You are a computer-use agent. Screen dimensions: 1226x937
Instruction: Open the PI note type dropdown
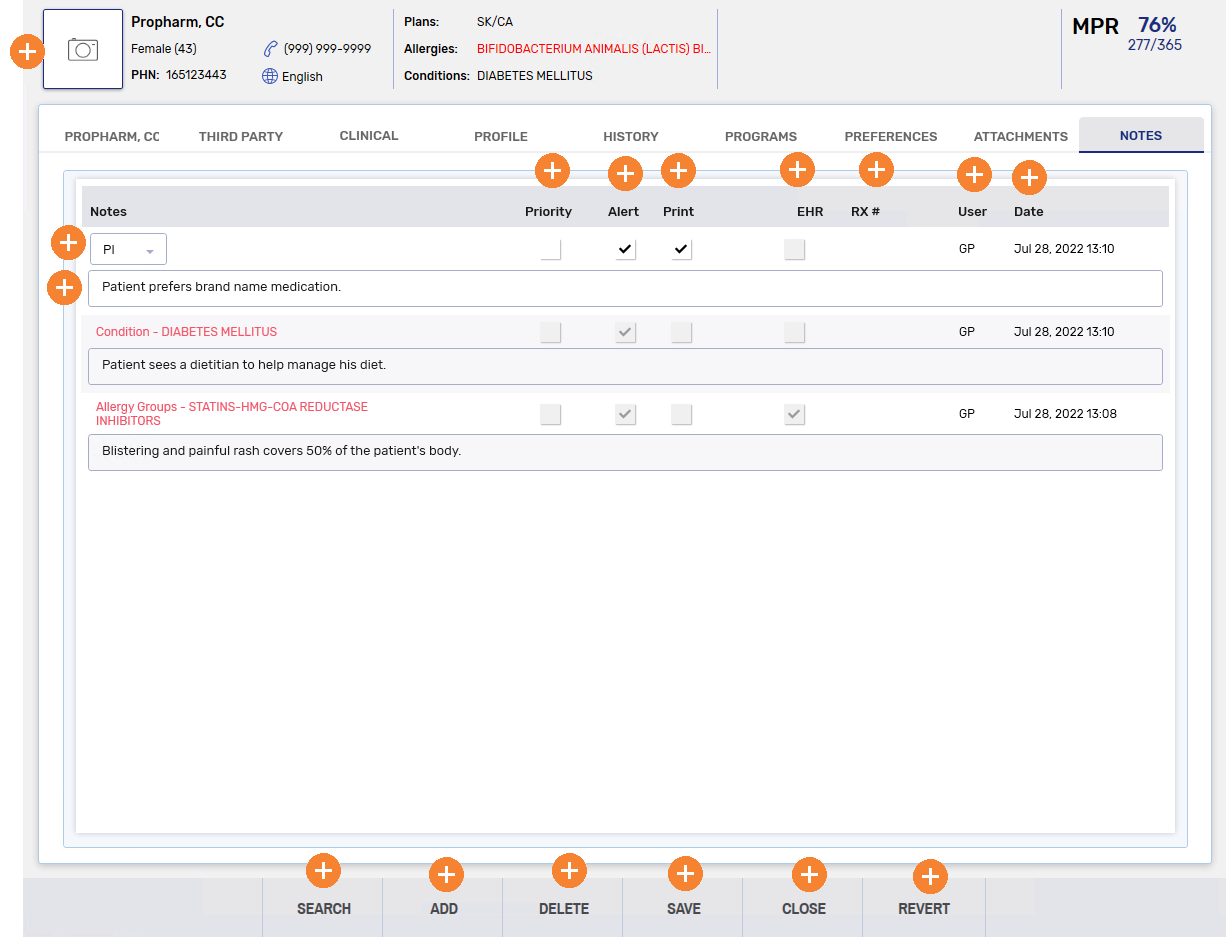128,250
